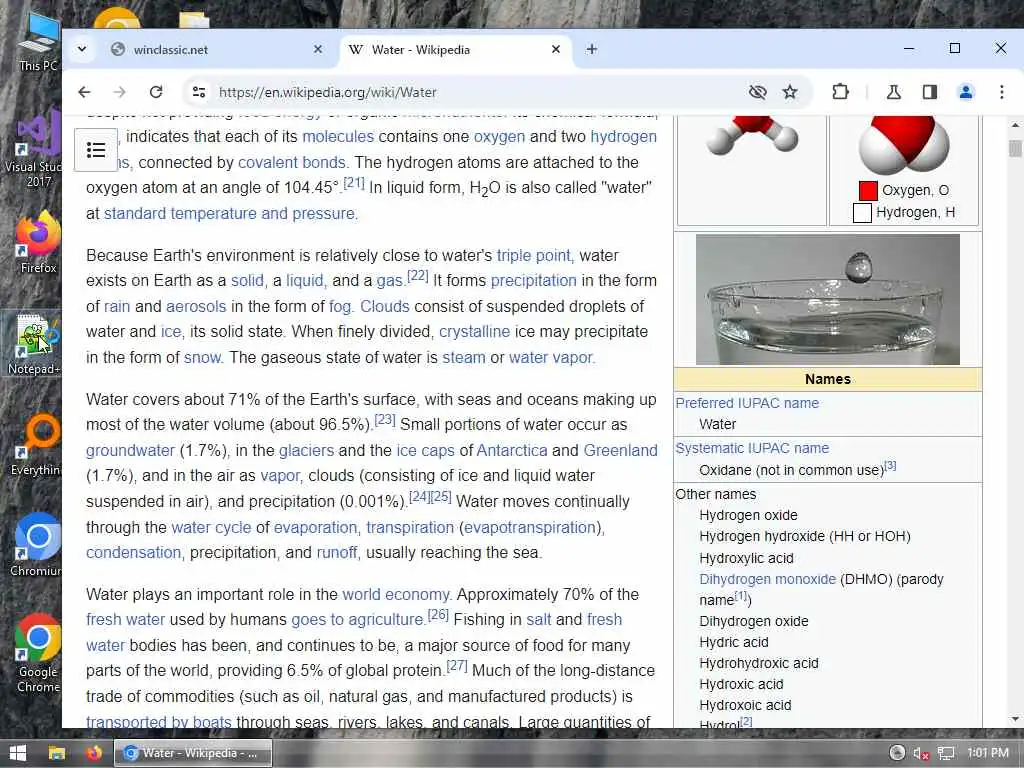This screenshot has width=1024, height=768.
Task: Click the round system tray icon
Action: tap(897, 753)
